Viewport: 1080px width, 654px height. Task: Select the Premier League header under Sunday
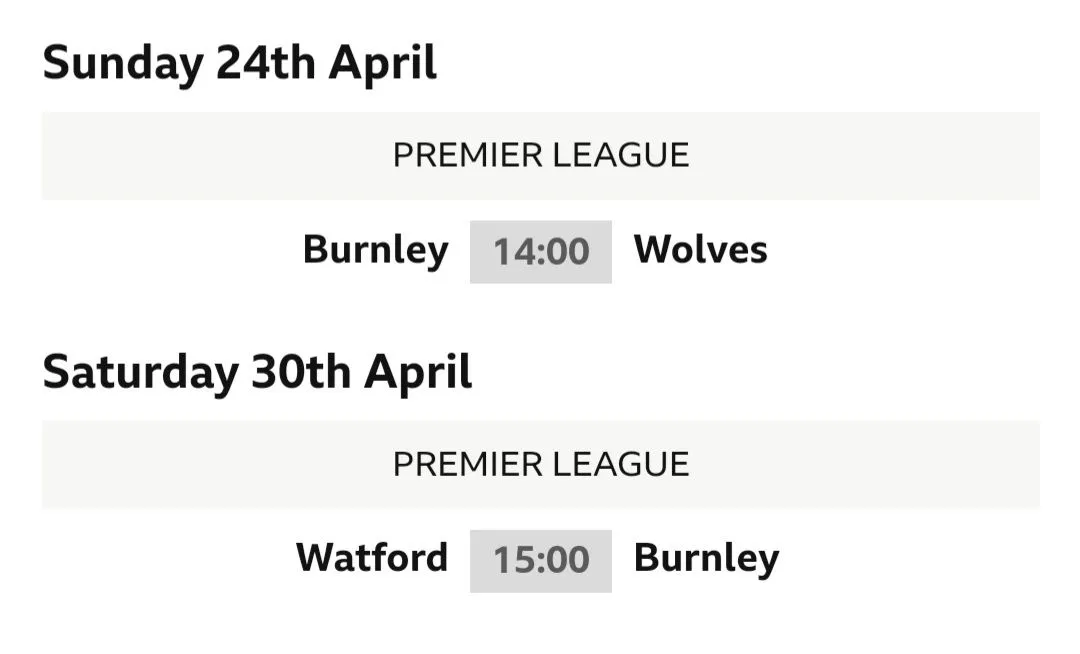540,156
